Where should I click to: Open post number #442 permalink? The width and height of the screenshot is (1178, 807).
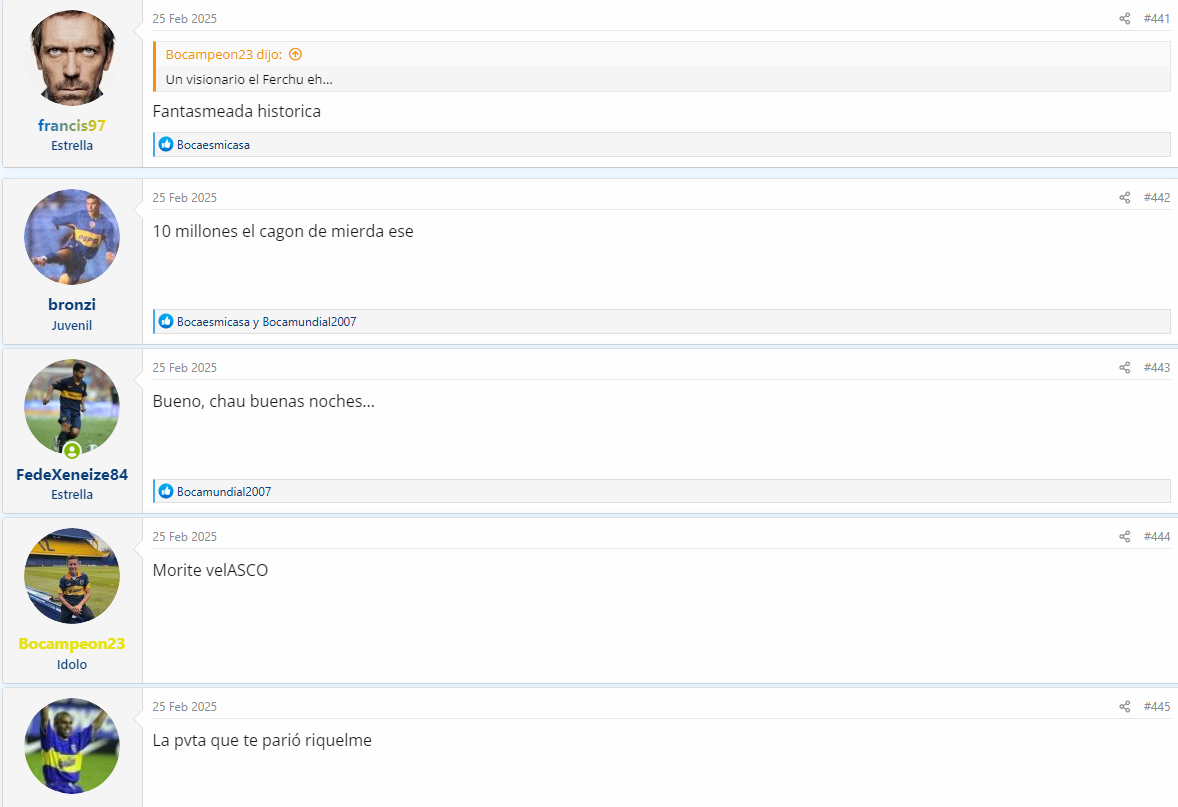[x=1157, y=198]
